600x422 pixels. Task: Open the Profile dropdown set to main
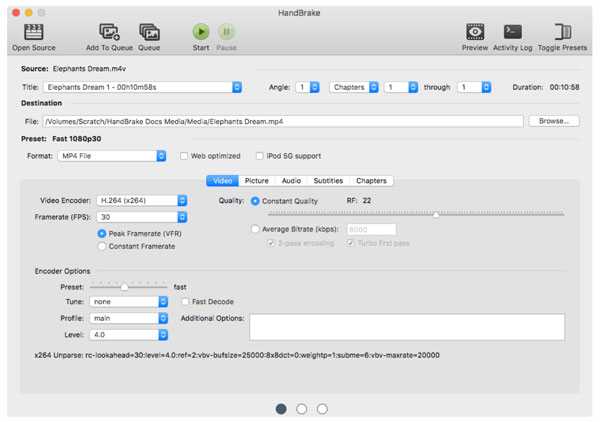(129, 318)
